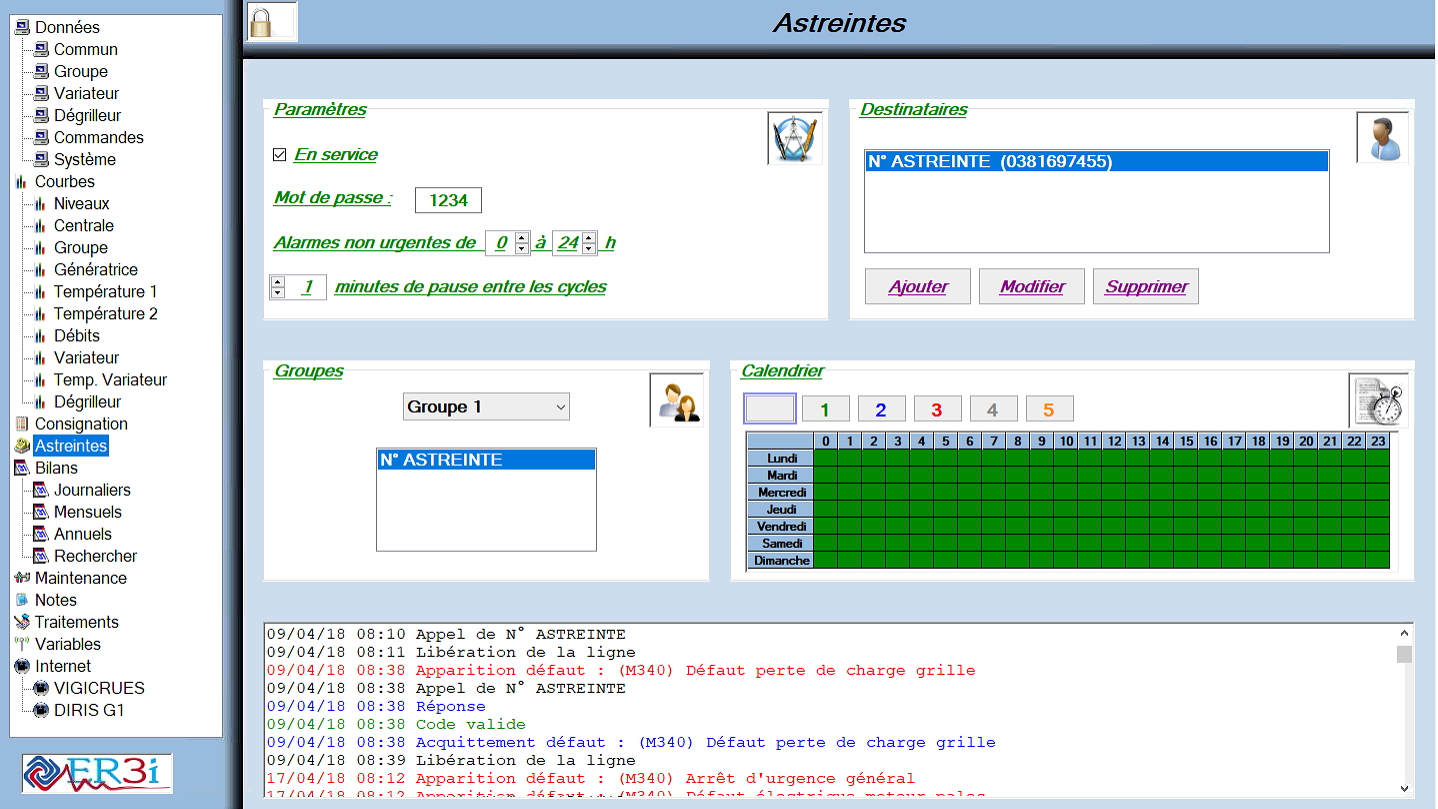Image resolution: width=1438 pixels, height=809 pixels.
Task: Open Température 1 curves
Action: point(105,291)
